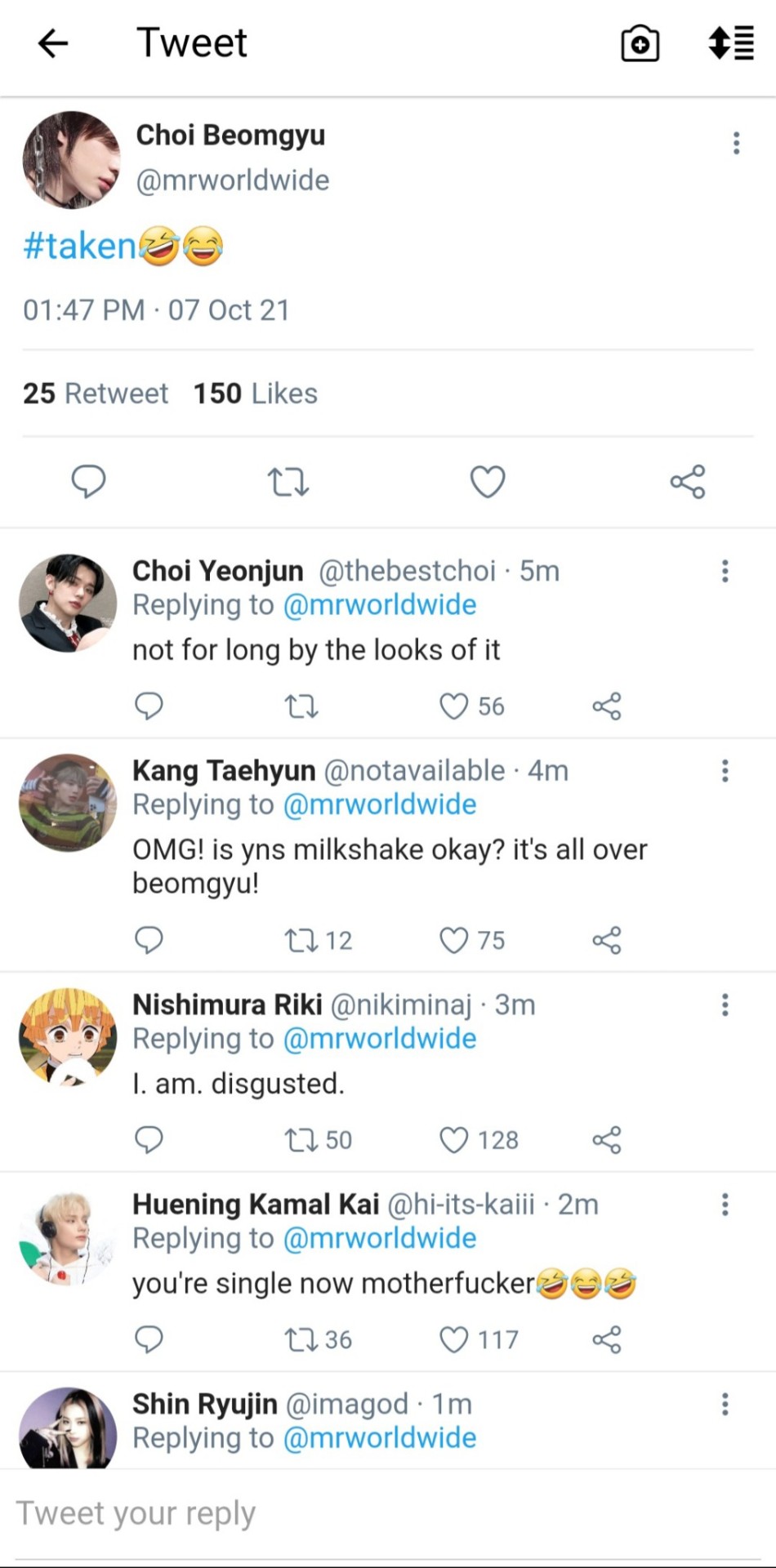View the 150 Likes list

[255, 394]
